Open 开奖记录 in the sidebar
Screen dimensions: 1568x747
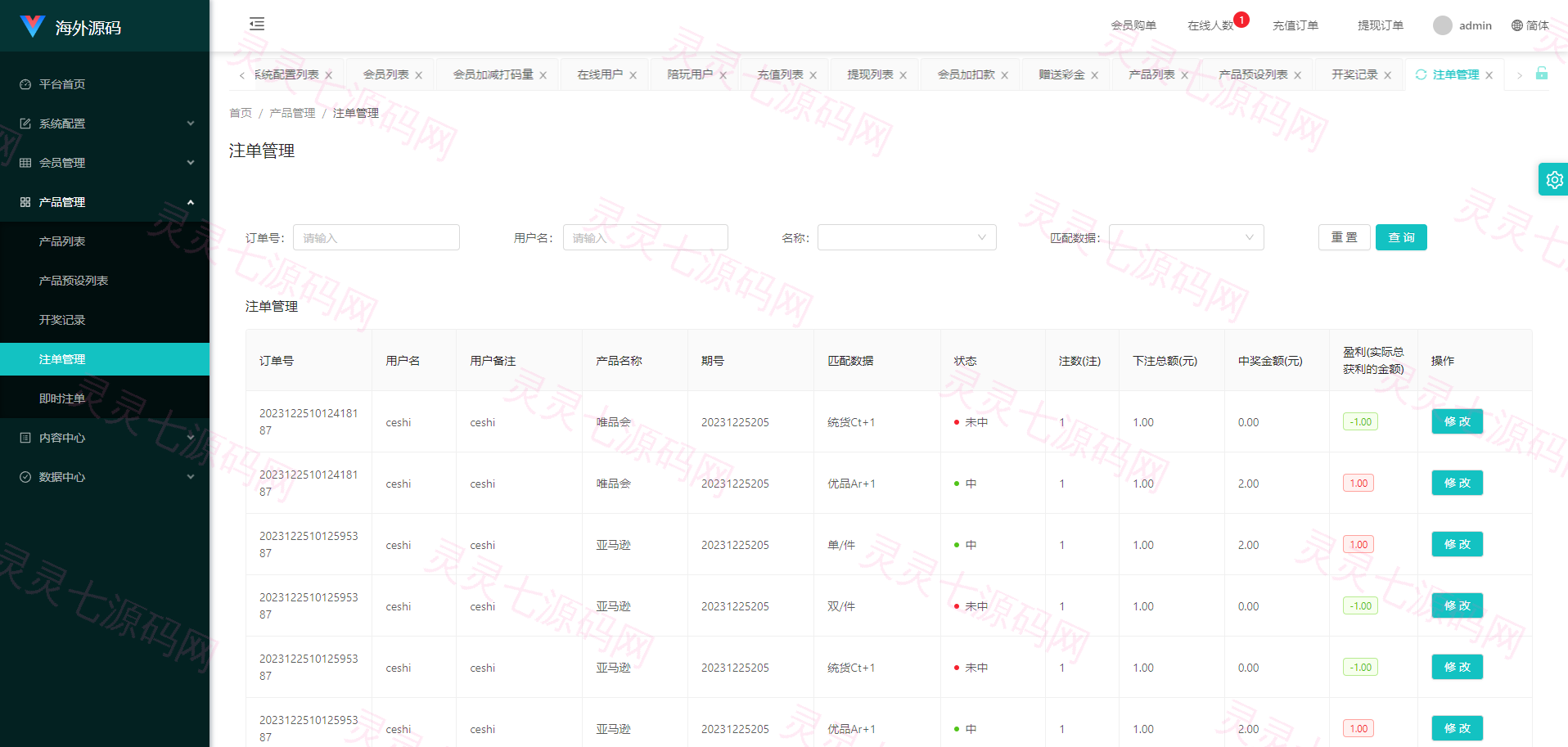tap(105, 320)
